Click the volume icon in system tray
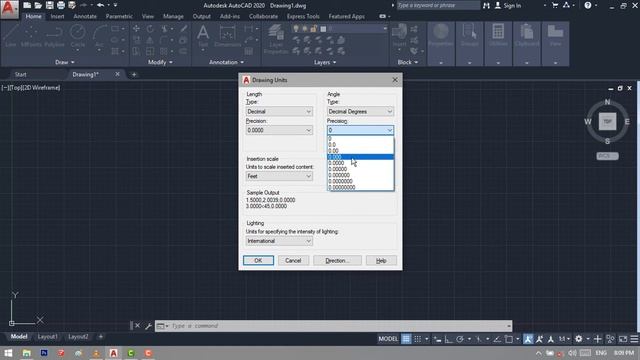 point(573,353)
